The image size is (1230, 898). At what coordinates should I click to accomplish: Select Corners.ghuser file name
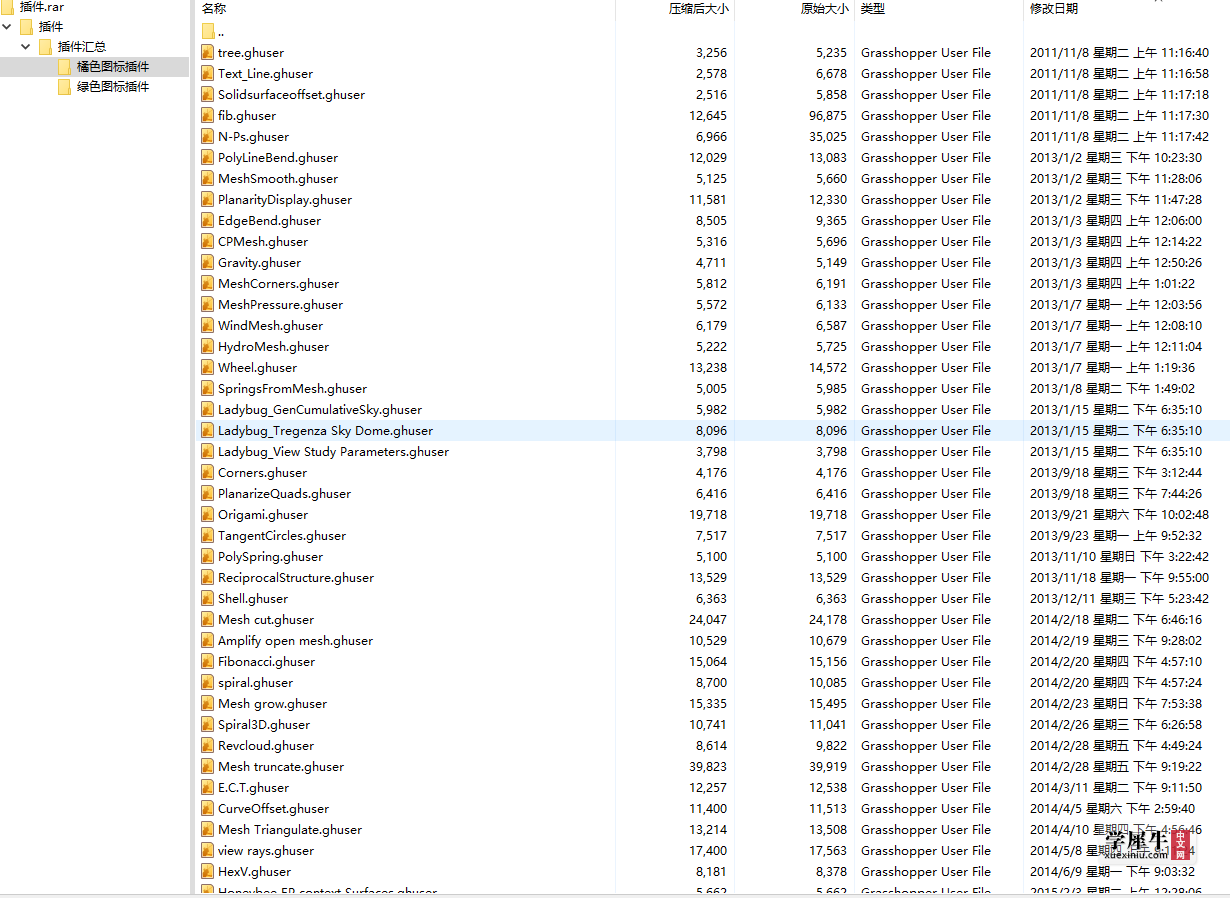coord(262,472)
